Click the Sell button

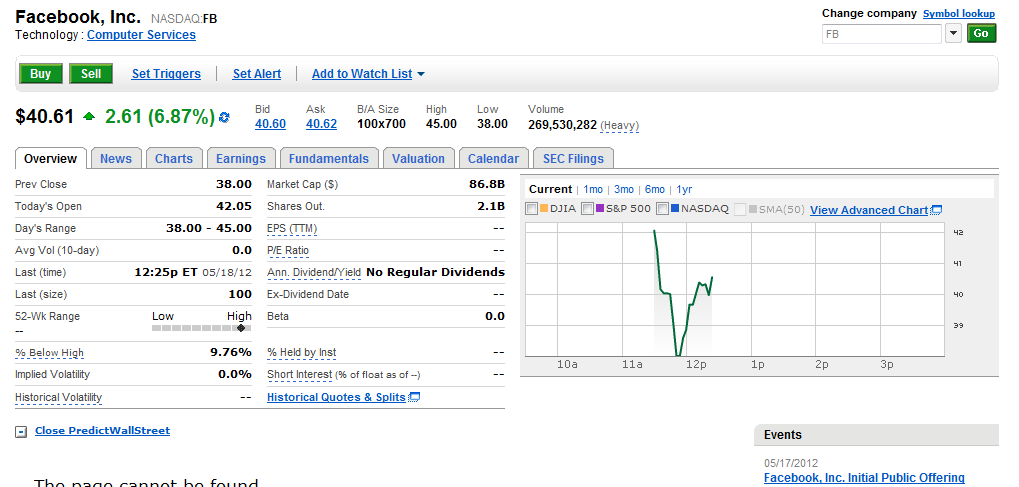click(91, 74)
